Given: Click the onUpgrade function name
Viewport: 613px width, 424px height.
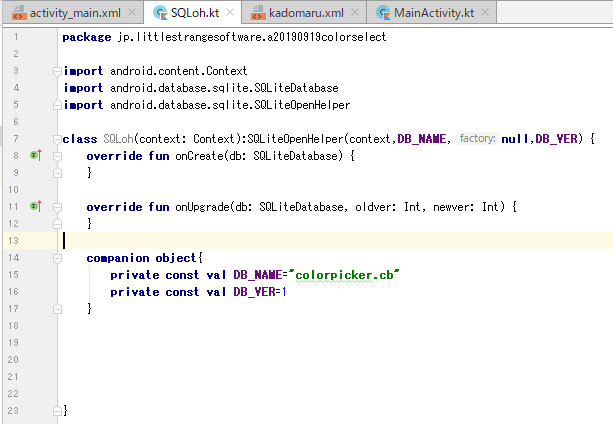Looking at the screenshot, I should click(x=202, y=207).
